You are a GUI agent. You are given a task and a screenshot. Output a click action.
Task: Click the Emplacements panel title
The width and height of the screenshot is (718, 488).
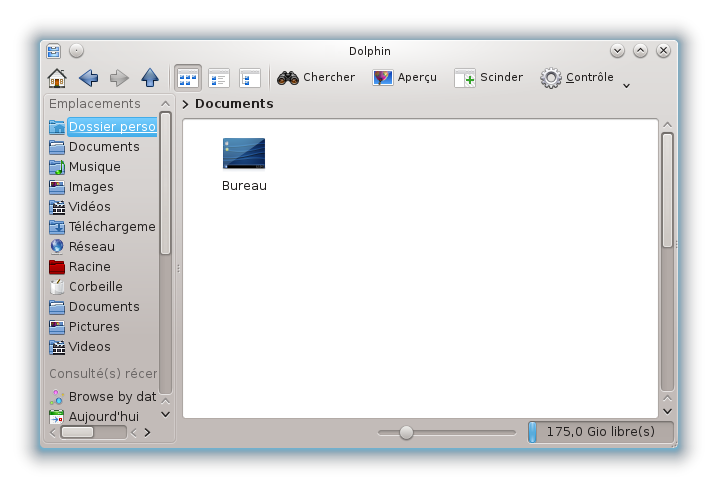click(x=95, y=104)
